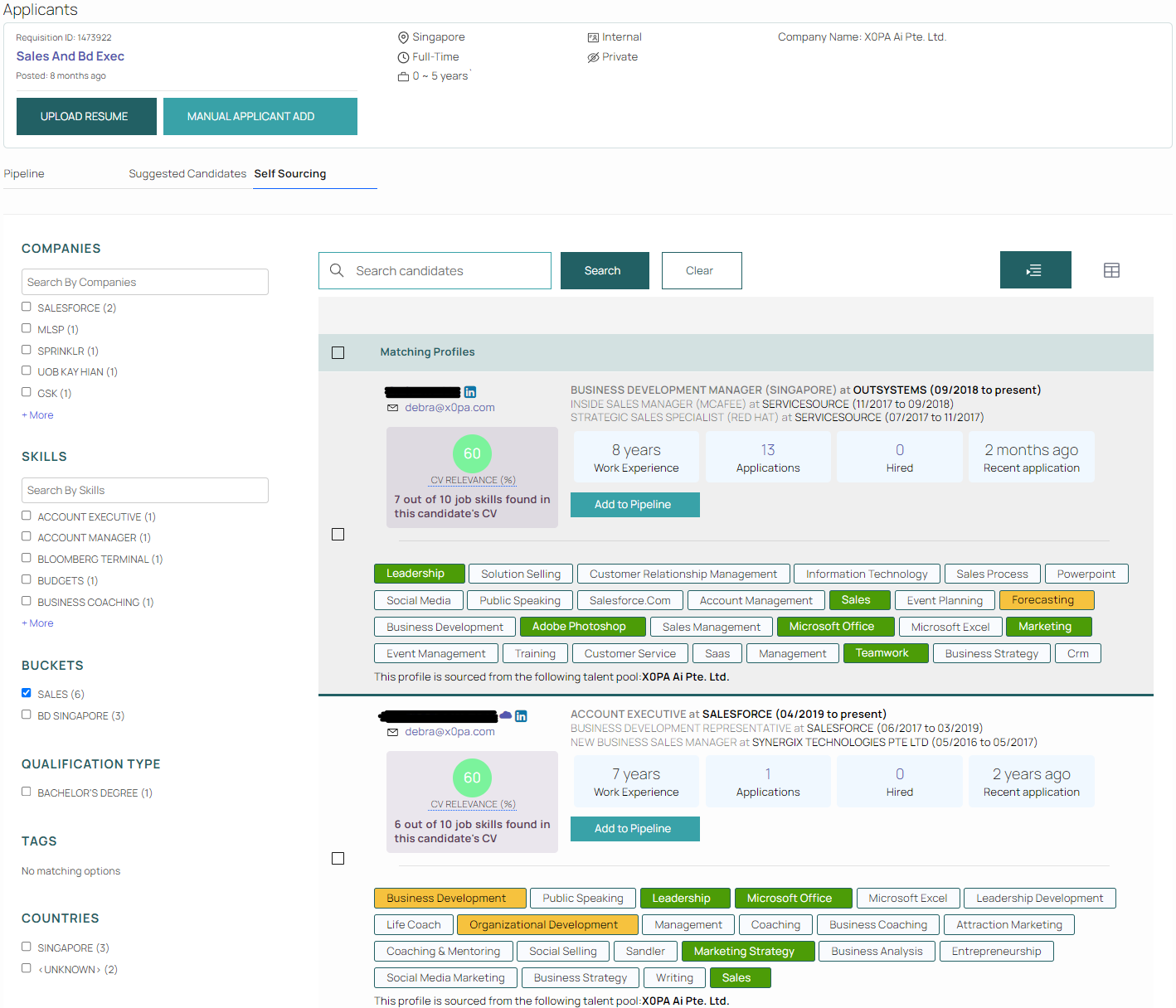Screen dimensions: 1176x1008
Task: Focus the Search candidates field
Action: [435, 270]
